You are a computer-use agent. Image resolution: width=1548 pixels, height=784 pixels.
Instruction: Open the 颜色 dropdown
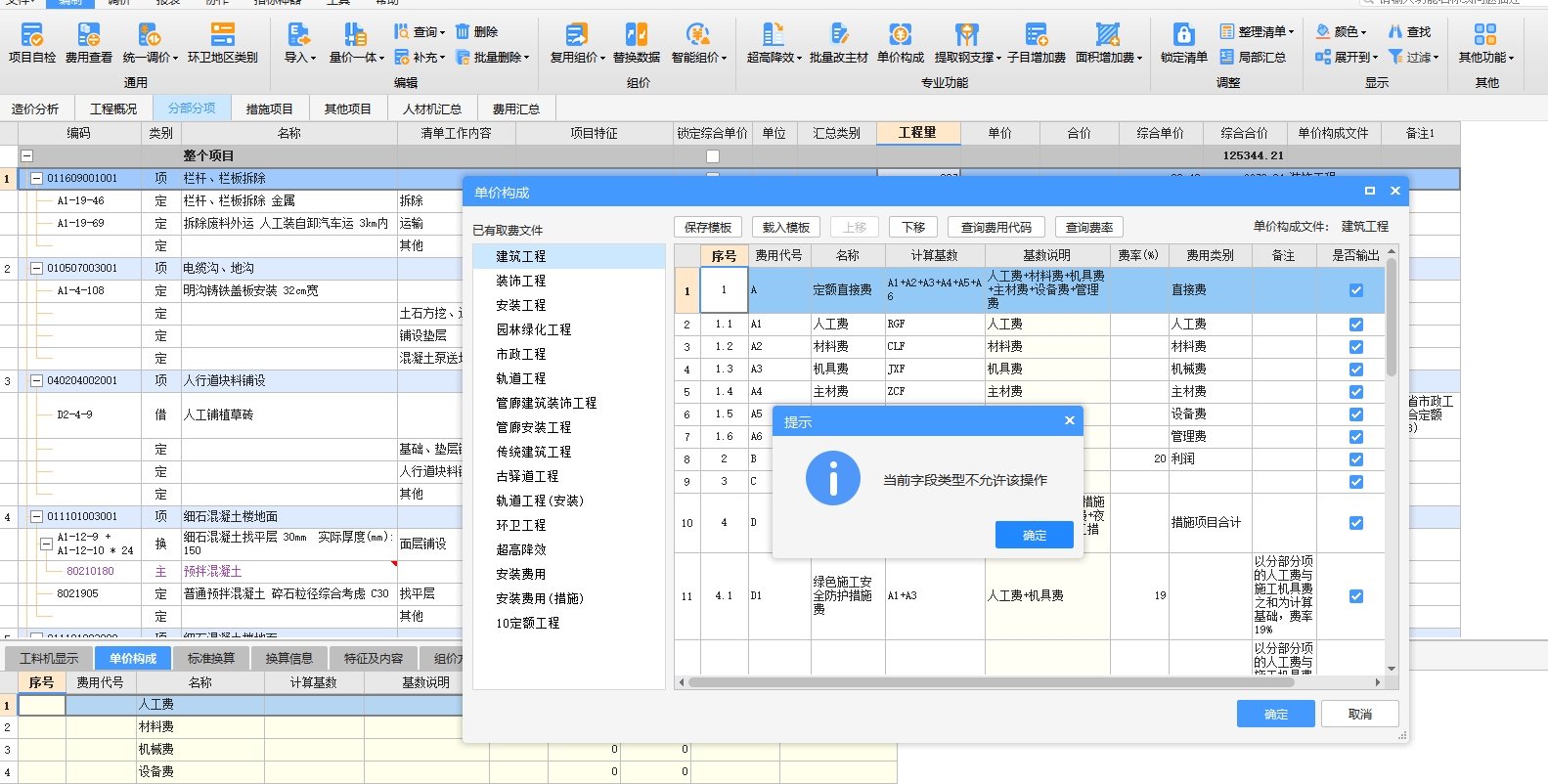tap(1341, 32)
